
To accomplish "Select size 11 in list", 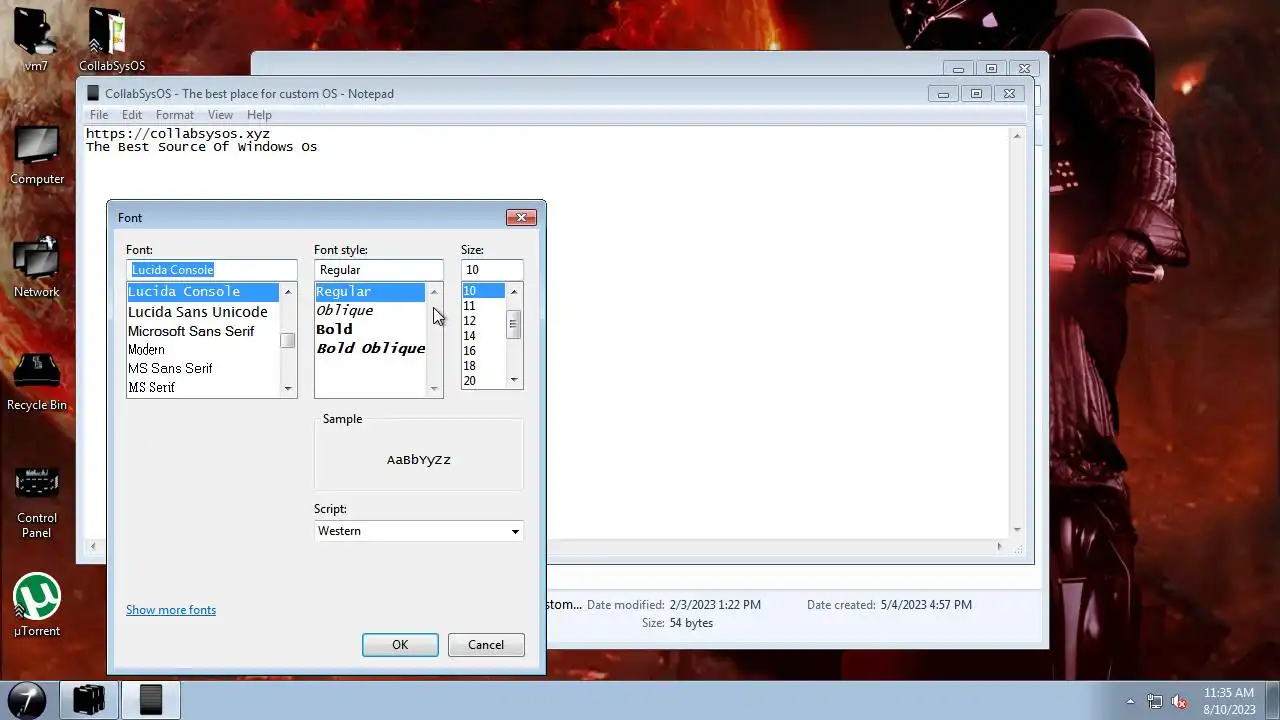I will coord(483,306).
